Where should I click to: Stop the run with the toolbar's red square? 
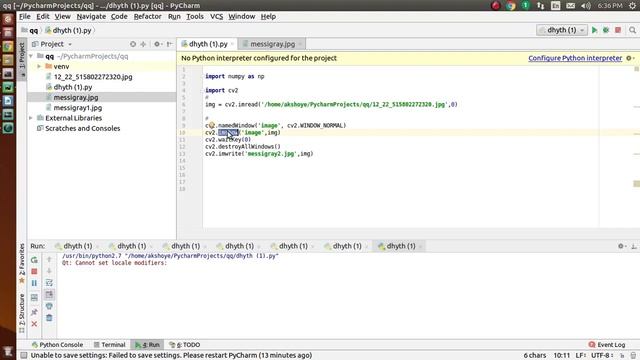click(x=618, y=30)
